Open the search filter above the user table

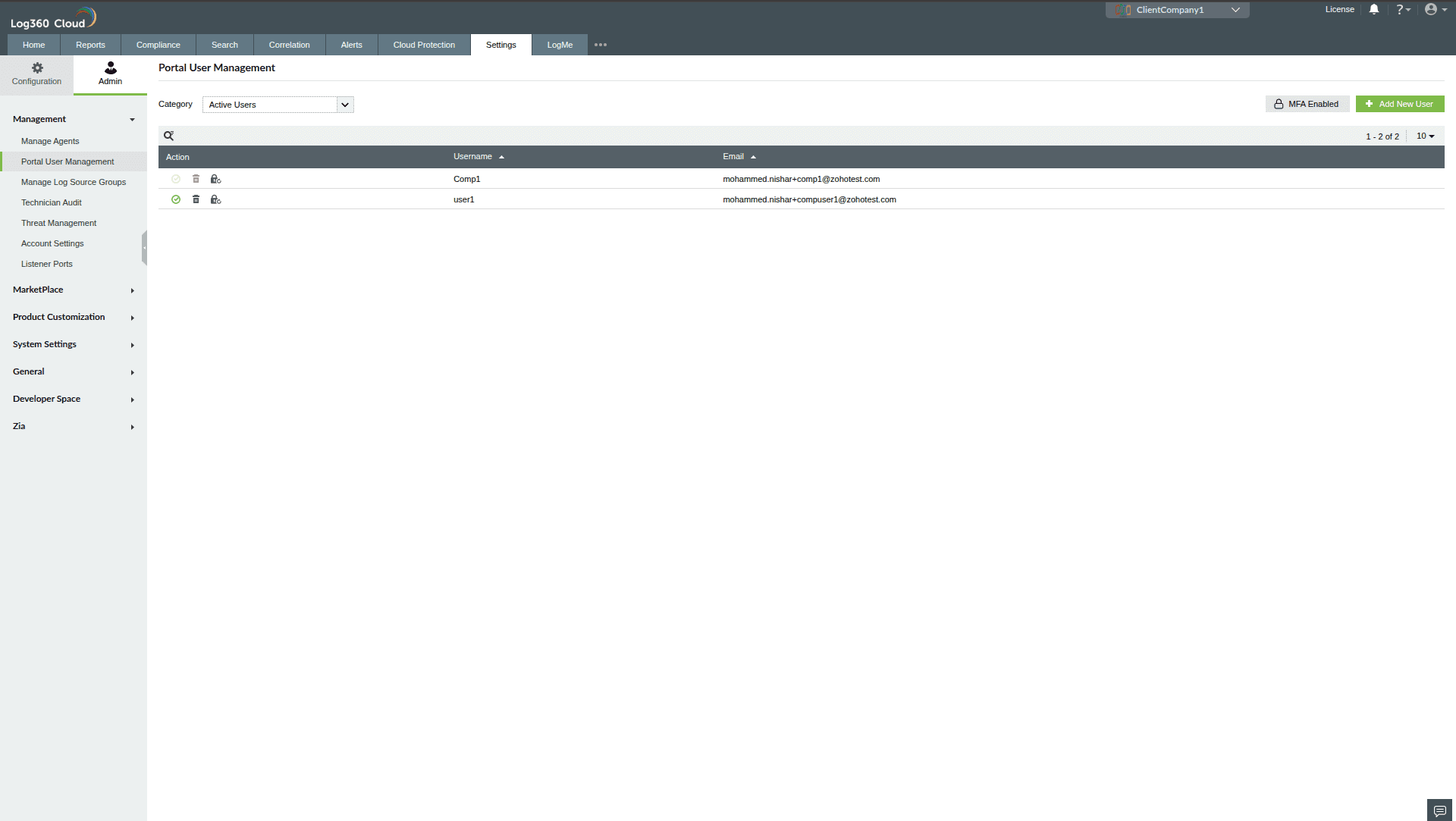click(x=169, y=136)
